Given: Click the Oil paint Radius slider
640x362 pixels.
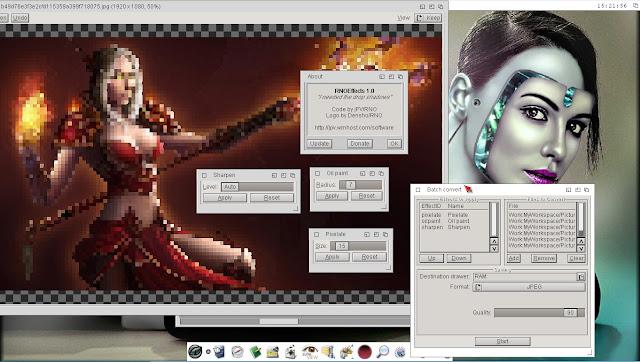Looking at the screenshot, I should (x=360, y=185).
